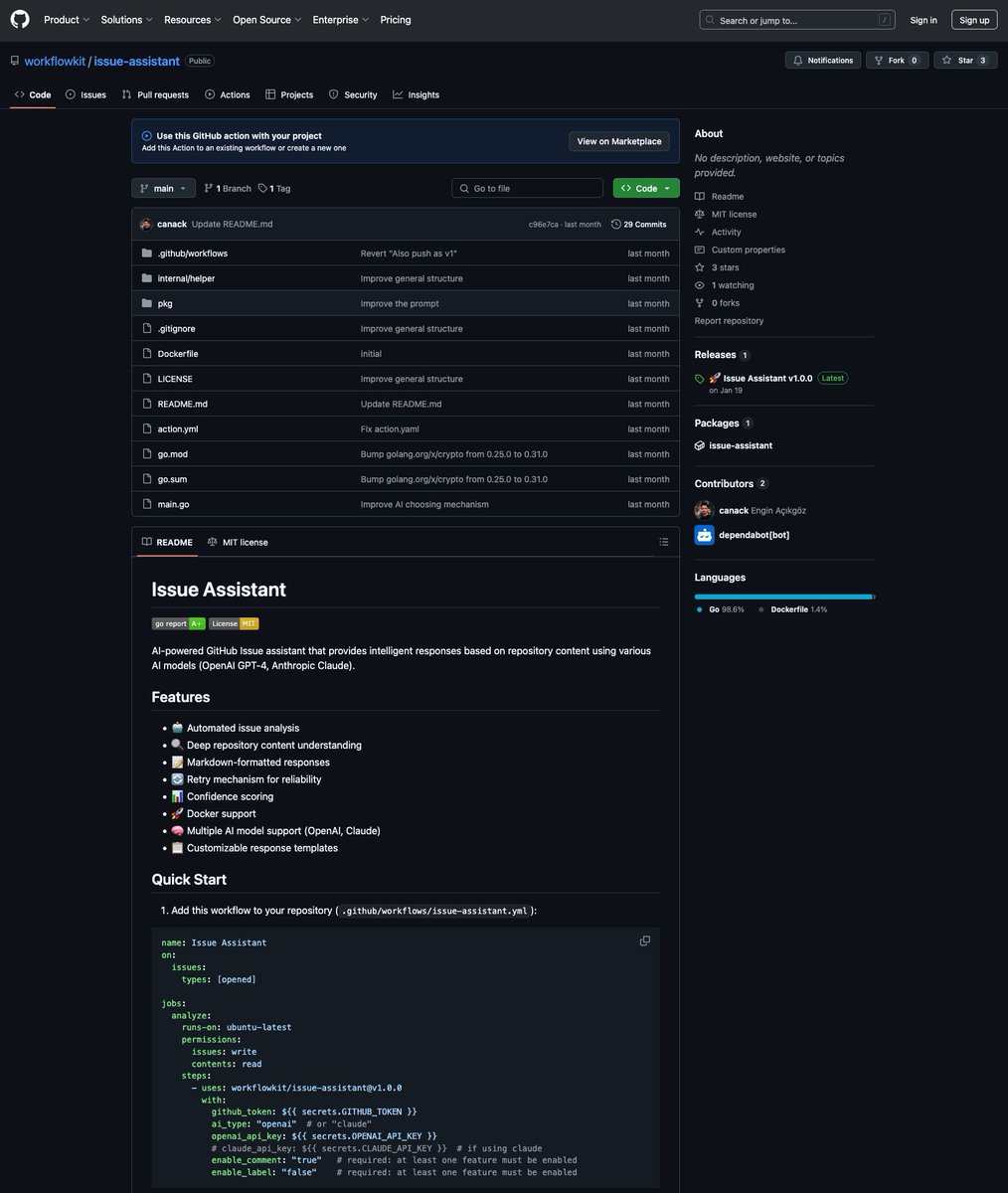
Task: Open the GitHub homepage logo
Action: (x=20, y=20)
